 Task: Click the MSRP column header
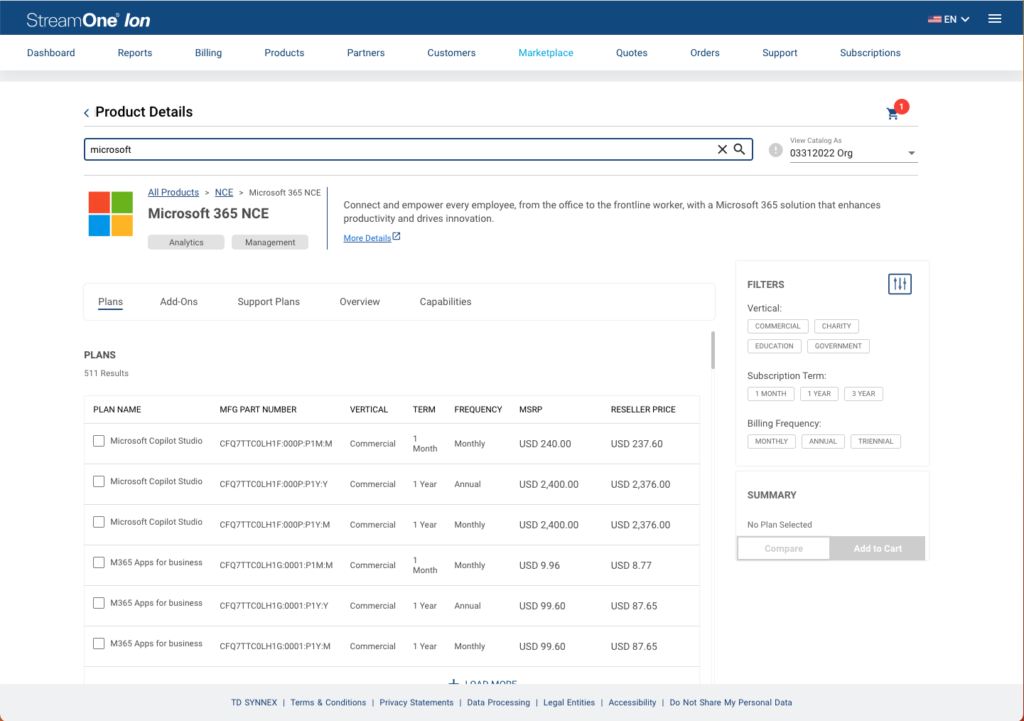point(530,409)
